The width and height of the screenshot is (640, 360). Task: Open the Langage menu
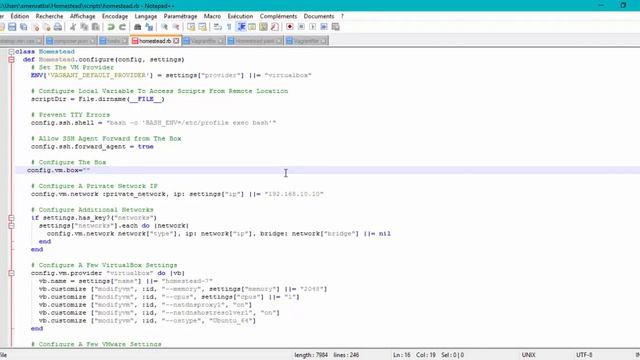pyautogui.click(x=146, y=16)
